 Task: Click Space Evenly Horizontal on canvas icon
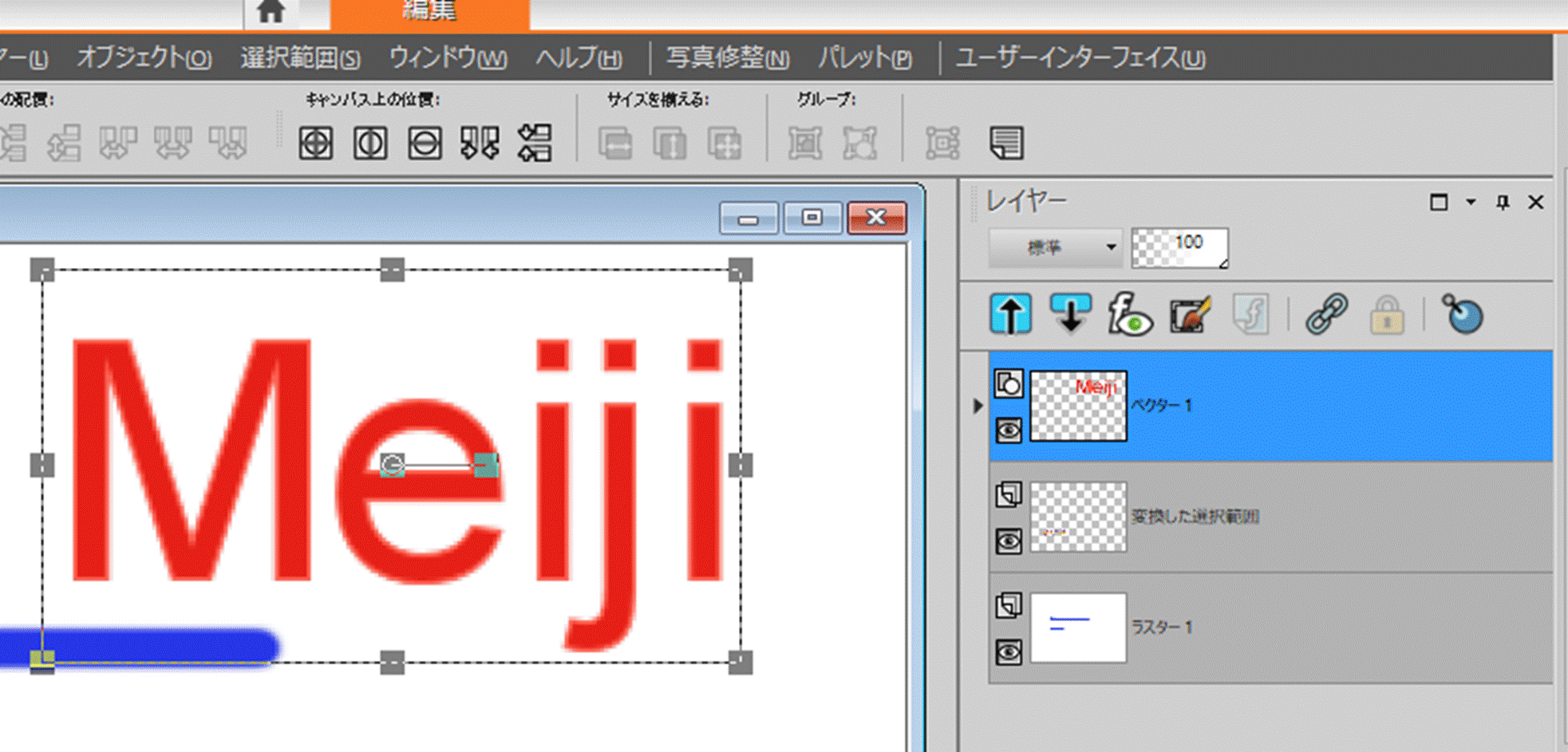(480, 144)
